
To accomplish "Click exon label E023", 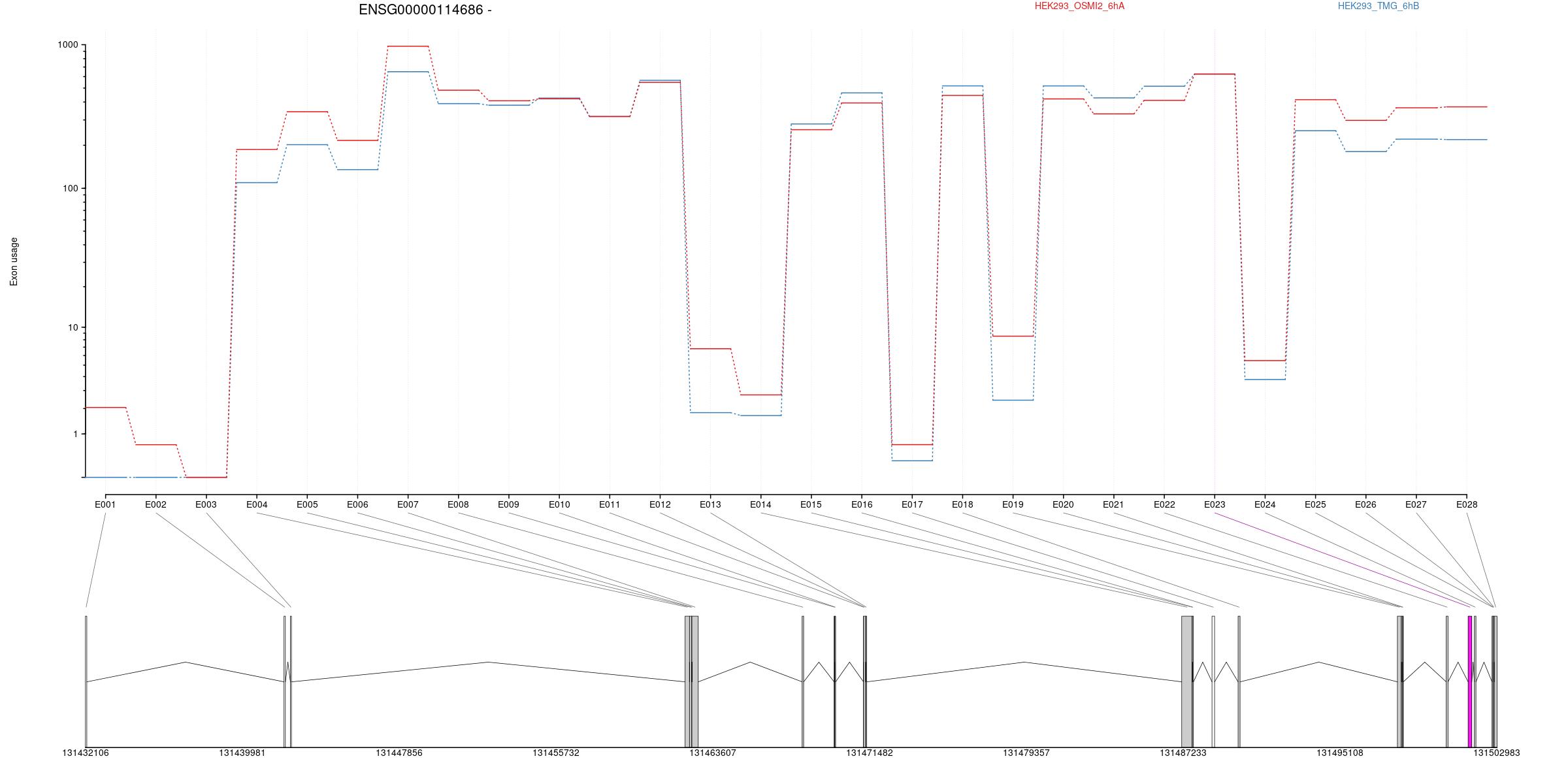I will tap(1215, 504).
